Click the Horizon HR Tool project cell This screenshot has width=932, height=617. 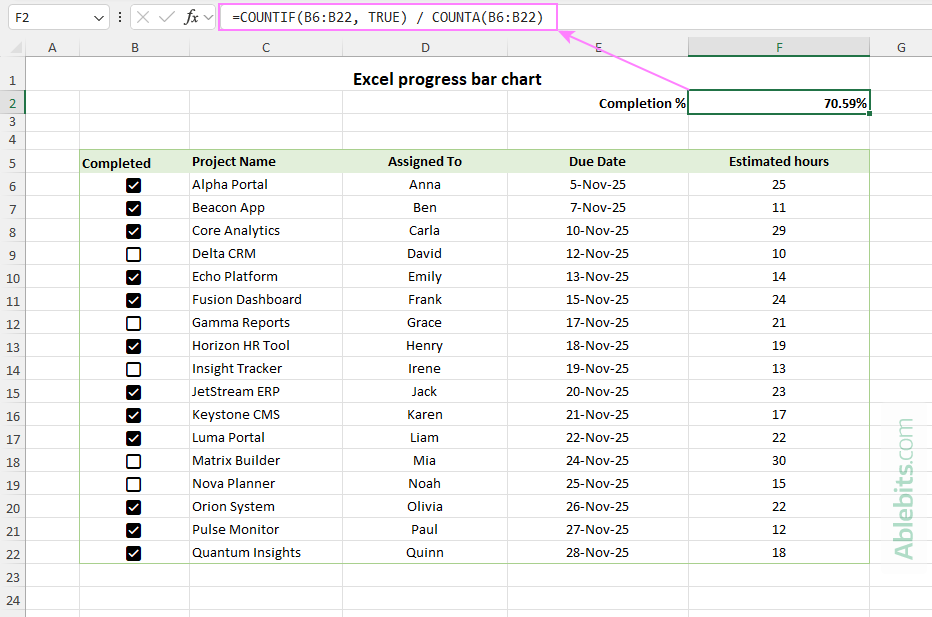[x=265, y=346]
